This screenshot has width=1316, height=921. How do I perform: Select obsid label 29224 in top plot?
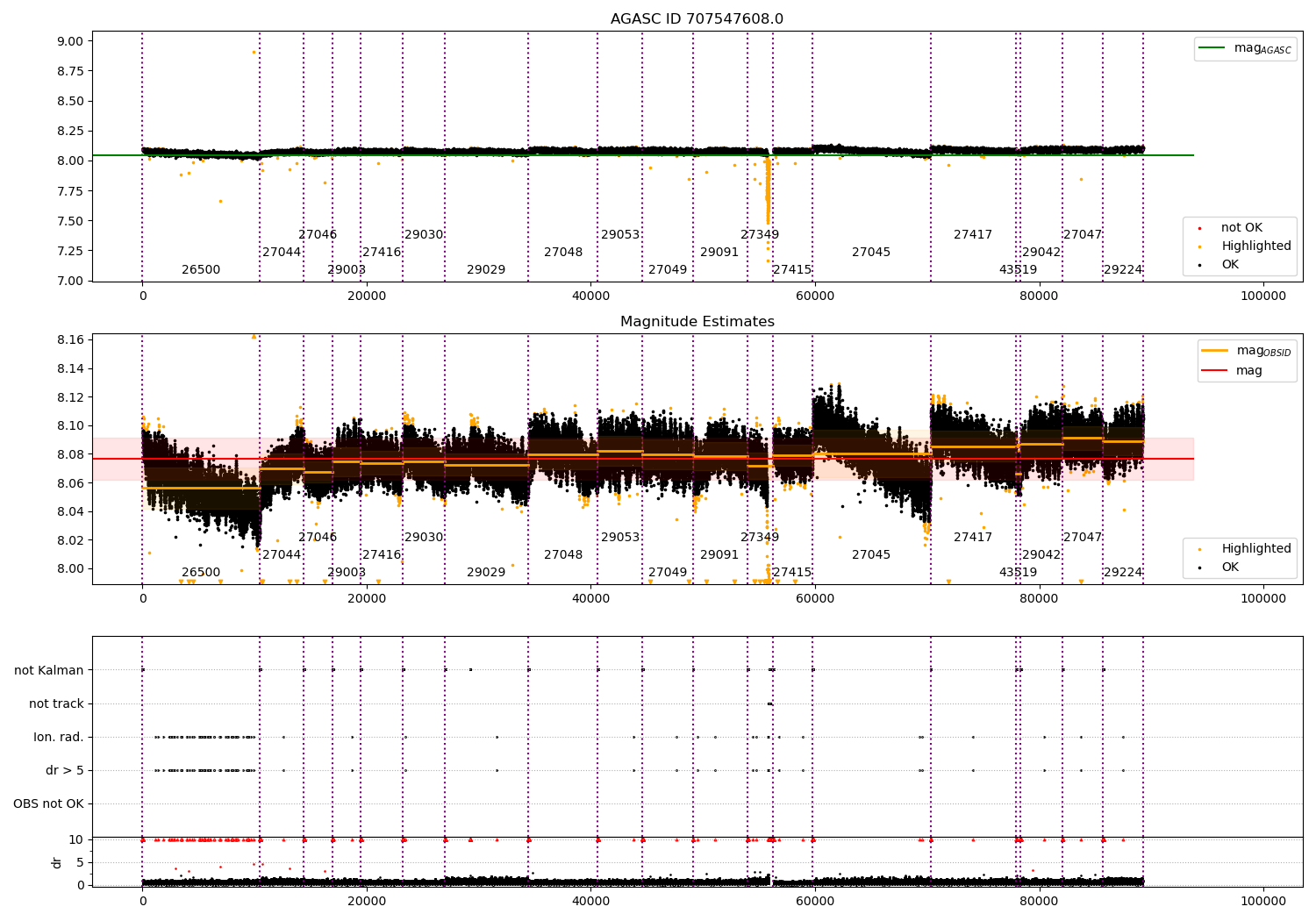pyautogui.click(x=1123, y=270)
